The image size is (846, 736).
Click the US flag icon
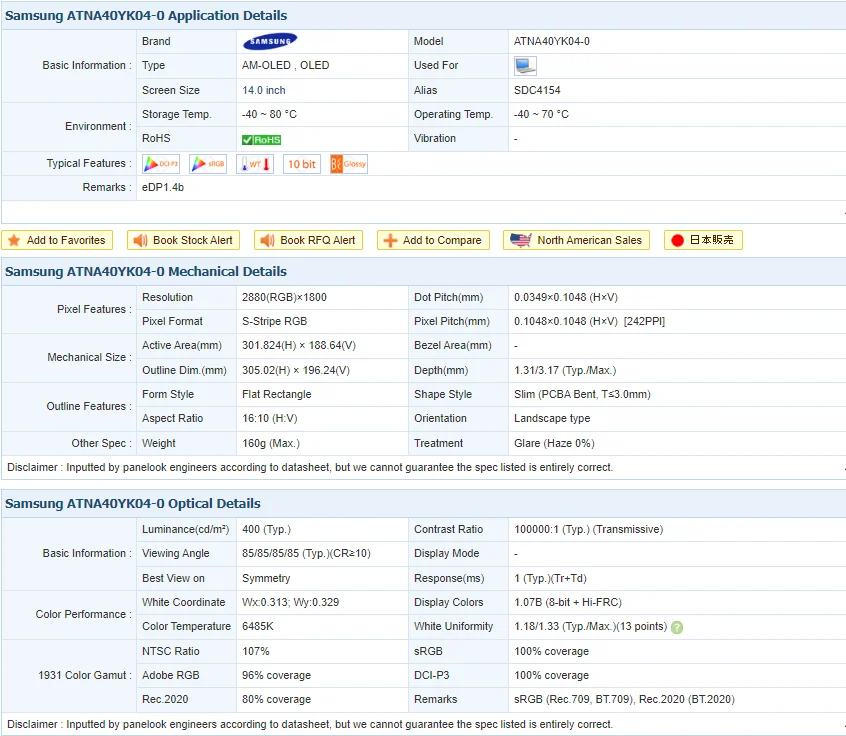pos(521,240)
